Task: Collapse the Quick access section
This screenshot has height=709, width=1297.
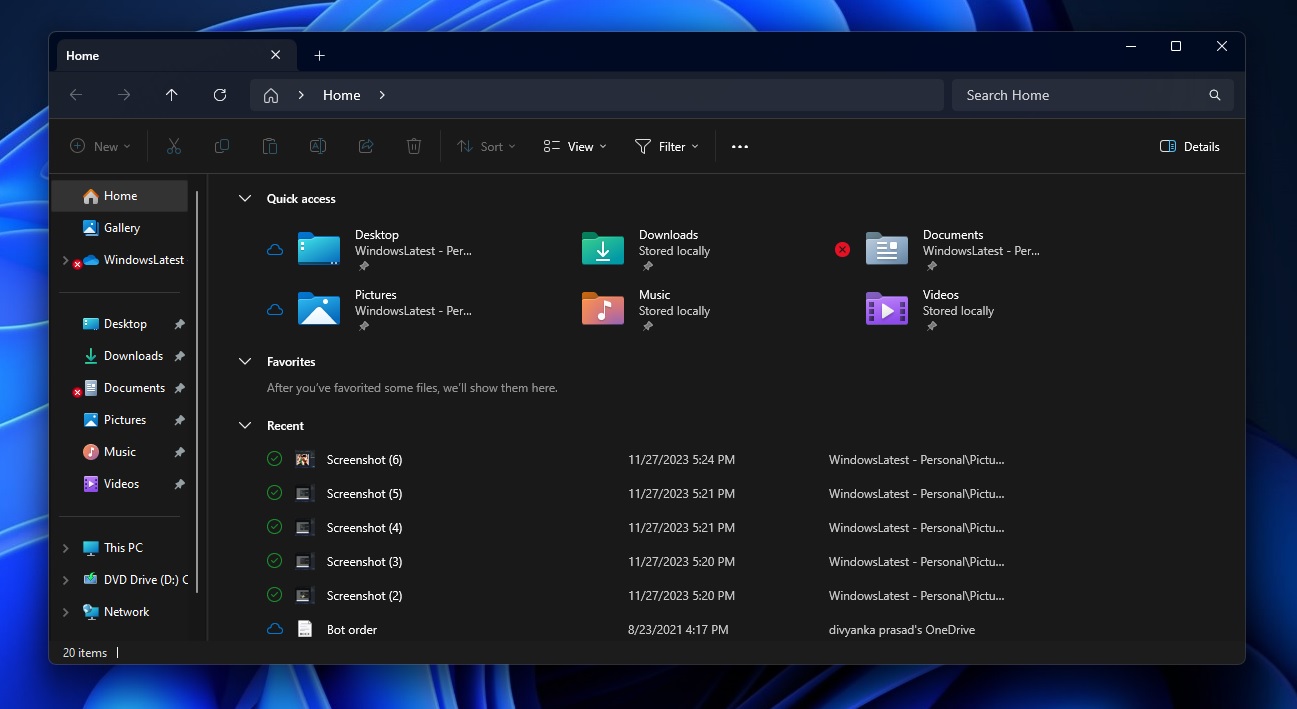Action: pos(245,199)
